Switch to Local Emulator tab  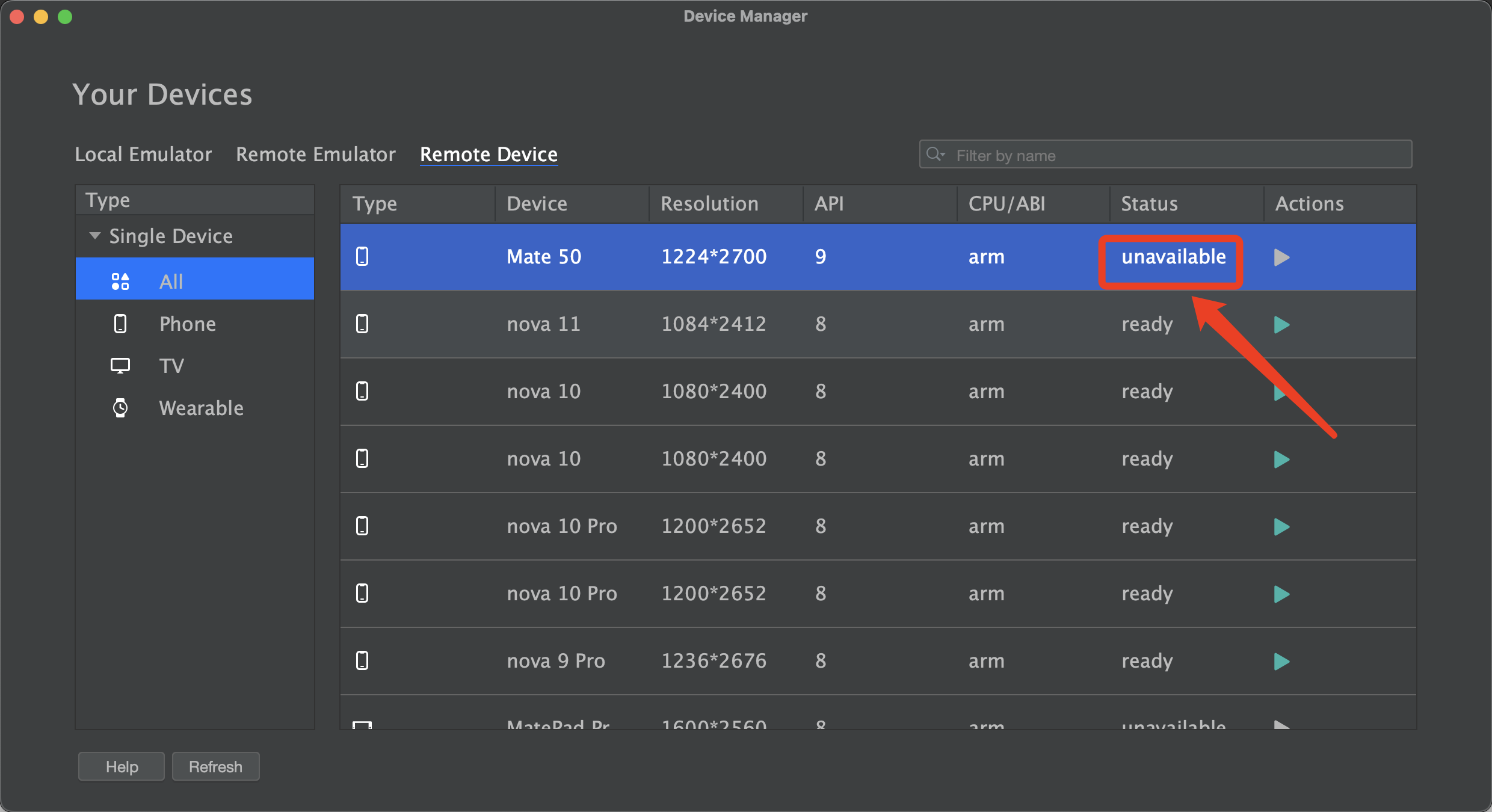[144, 154]
